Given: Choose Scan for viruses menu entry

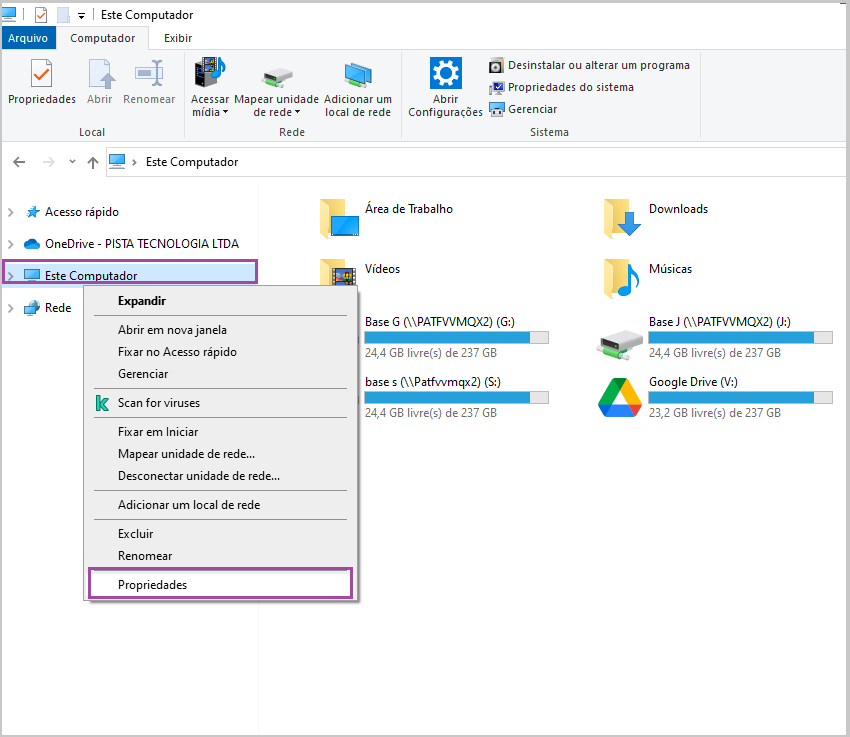Looking at the screenshot, I should pos(158,403).
